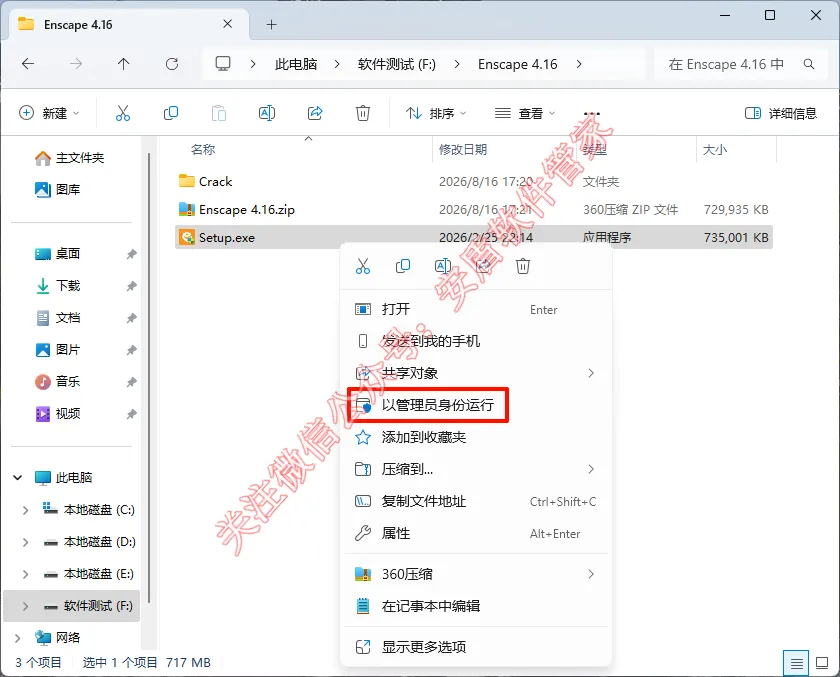Expand 本地磁盘 (E:) in the navigation tree

[x=25, y=574]
